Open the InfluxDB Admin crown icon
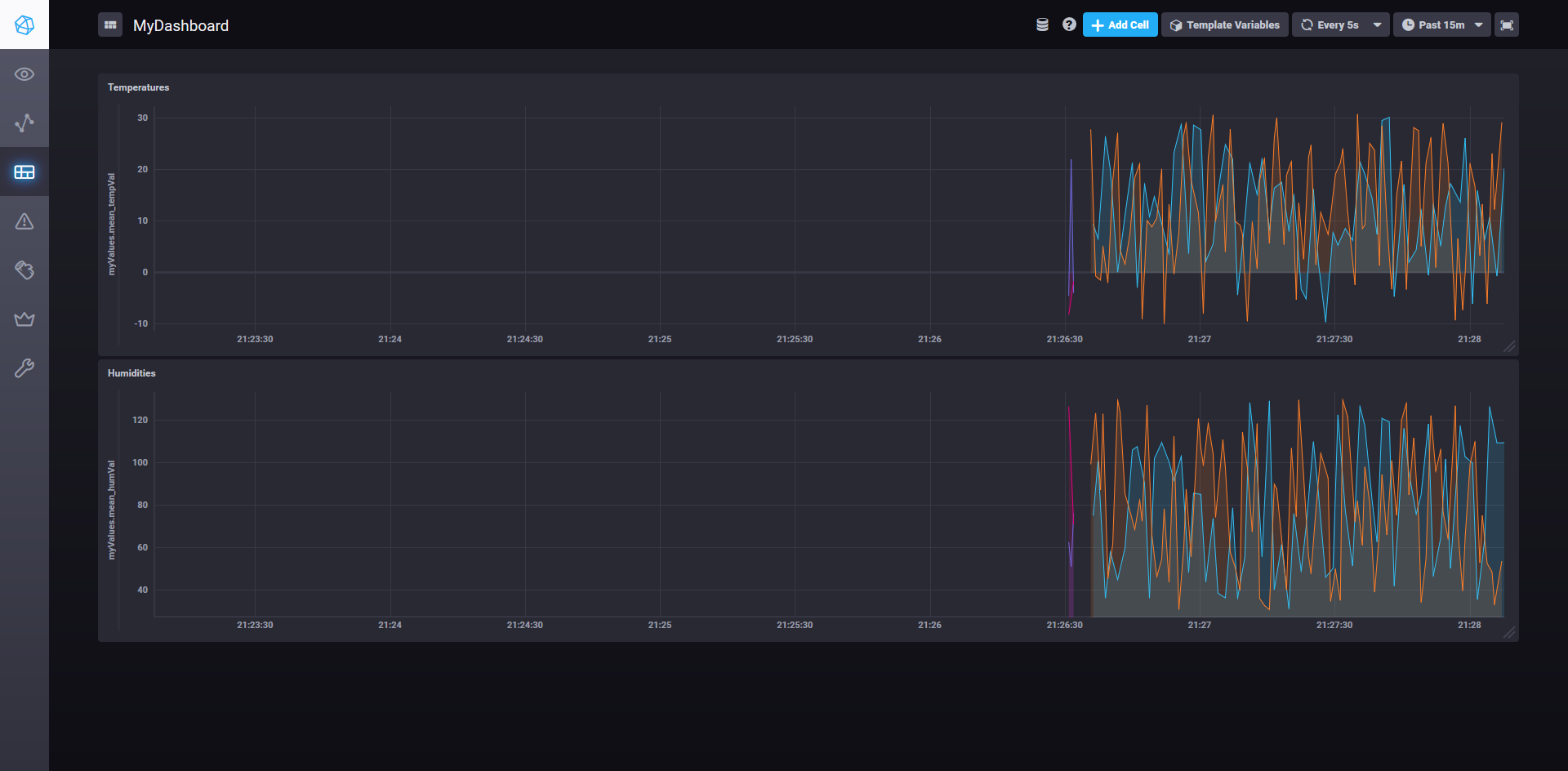The width and height of the screenshot is (1568, 771). (24, 319)
